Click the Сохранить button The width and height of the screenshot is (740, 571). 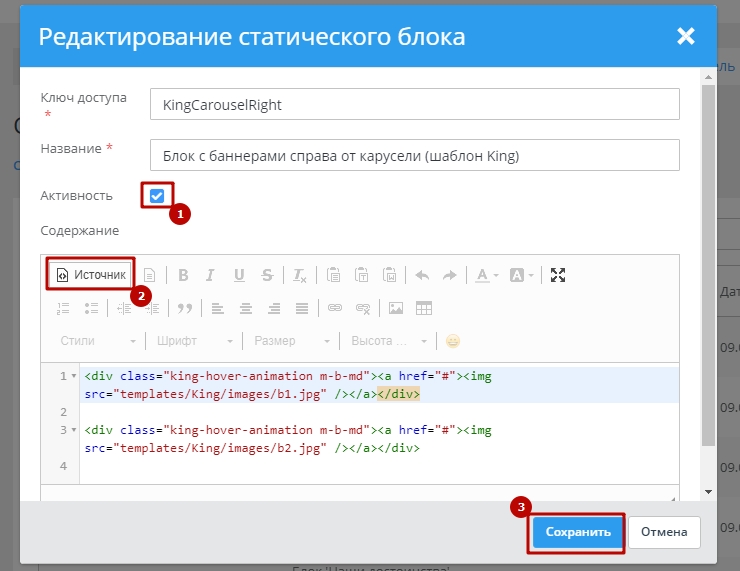[x=577, y=532]
